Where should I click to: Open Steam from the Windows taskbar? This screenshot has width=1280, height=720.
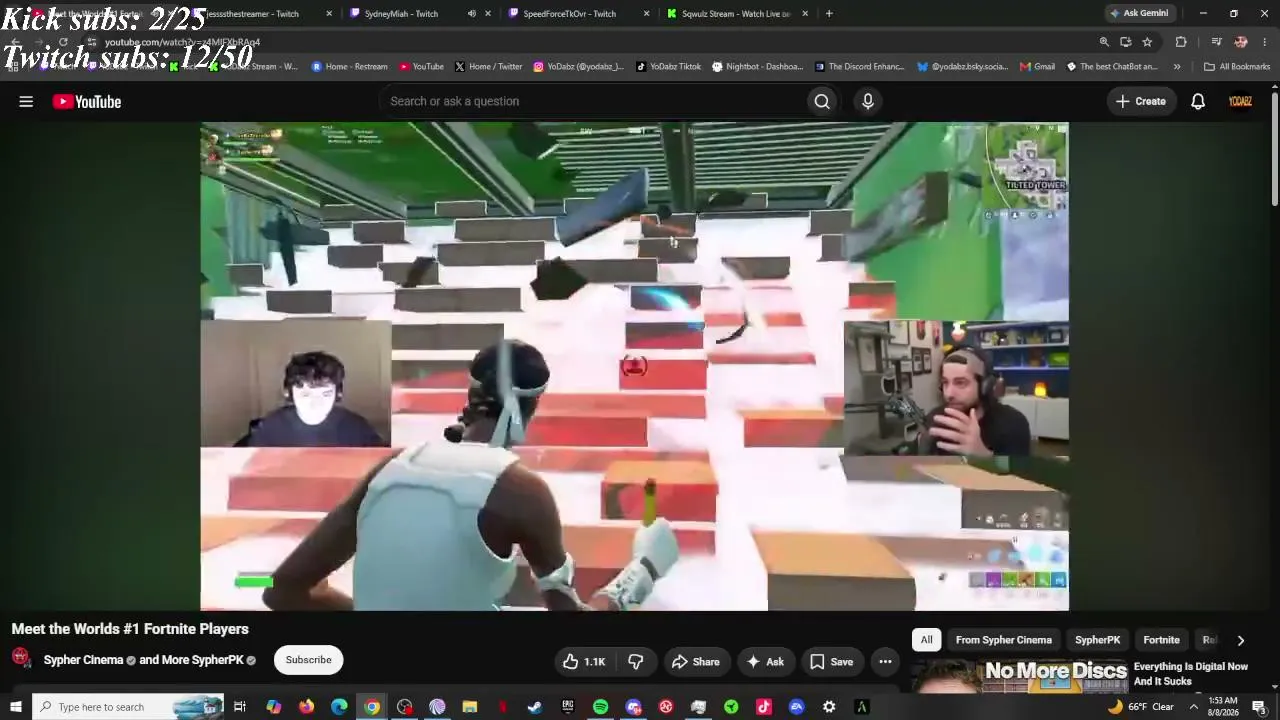pos(535,707)
